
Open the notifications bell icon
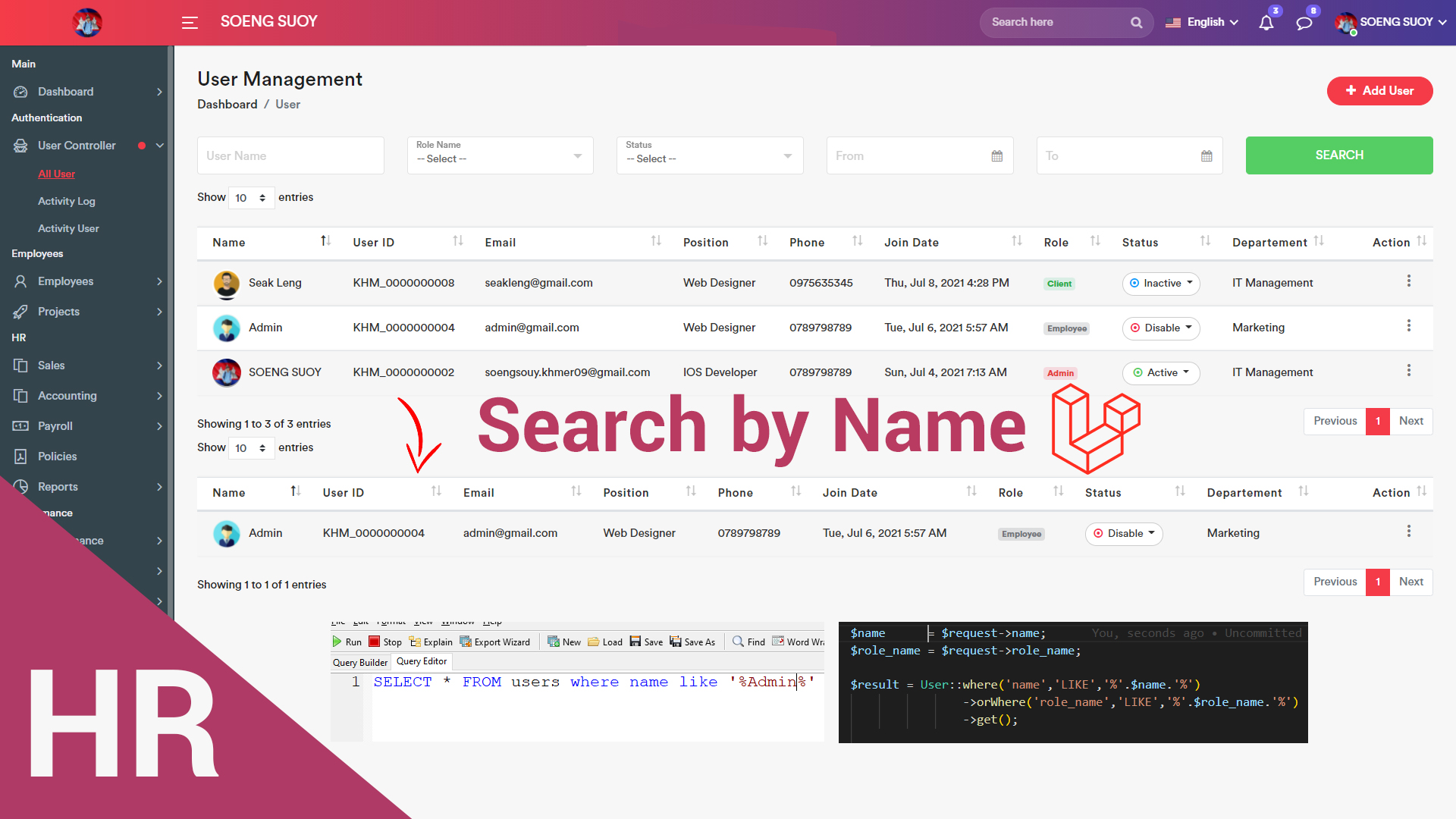[x=1265, y=23]
